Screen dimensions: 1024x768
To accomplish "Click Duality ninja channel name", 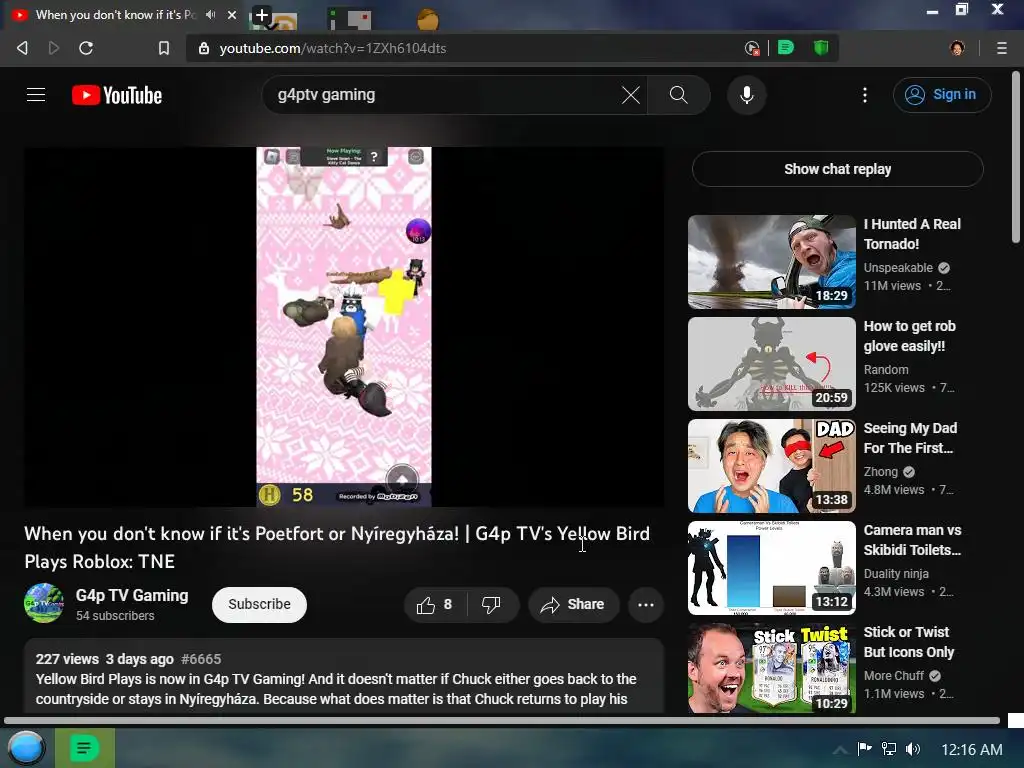I will [896, 573].
